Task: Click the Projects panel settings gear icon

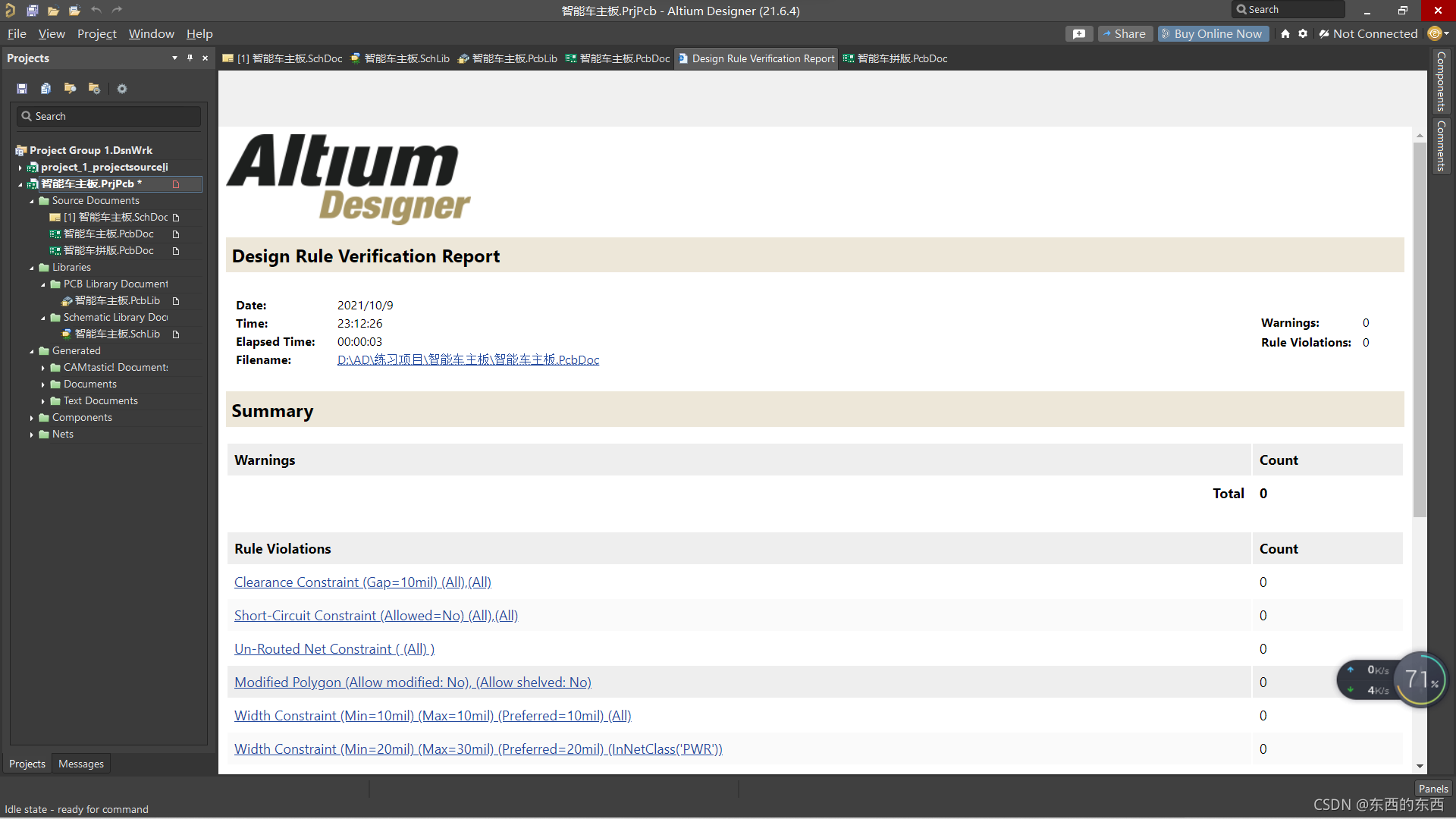Action: click(121, 89)
